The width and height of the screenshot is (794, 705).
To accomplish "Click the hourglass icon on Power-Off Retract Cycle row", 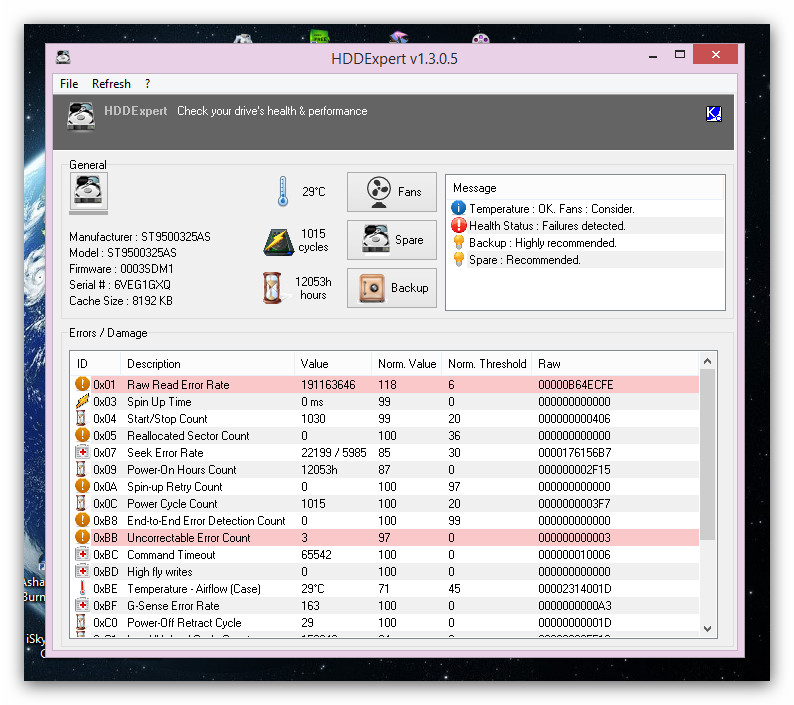I will click(81, 622).
